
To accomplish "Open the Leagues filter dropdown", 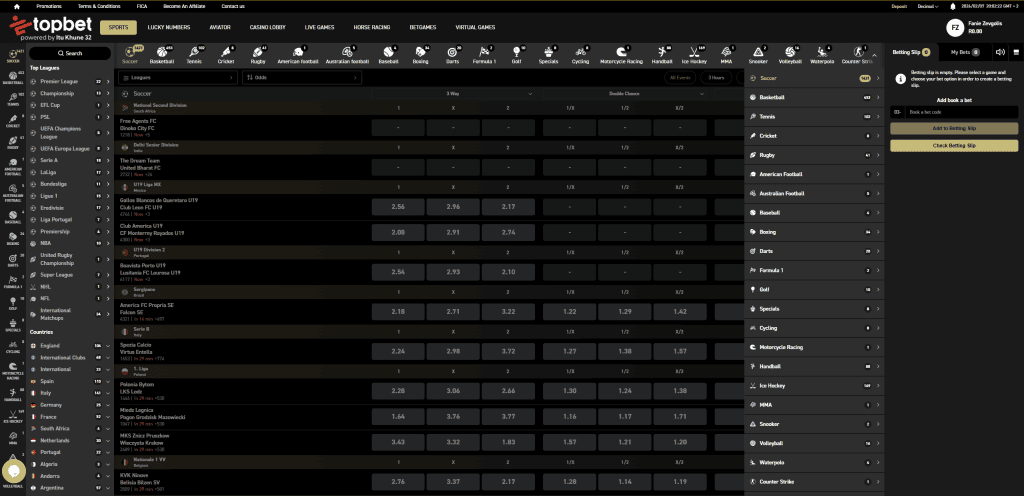I will click(178, 78).
